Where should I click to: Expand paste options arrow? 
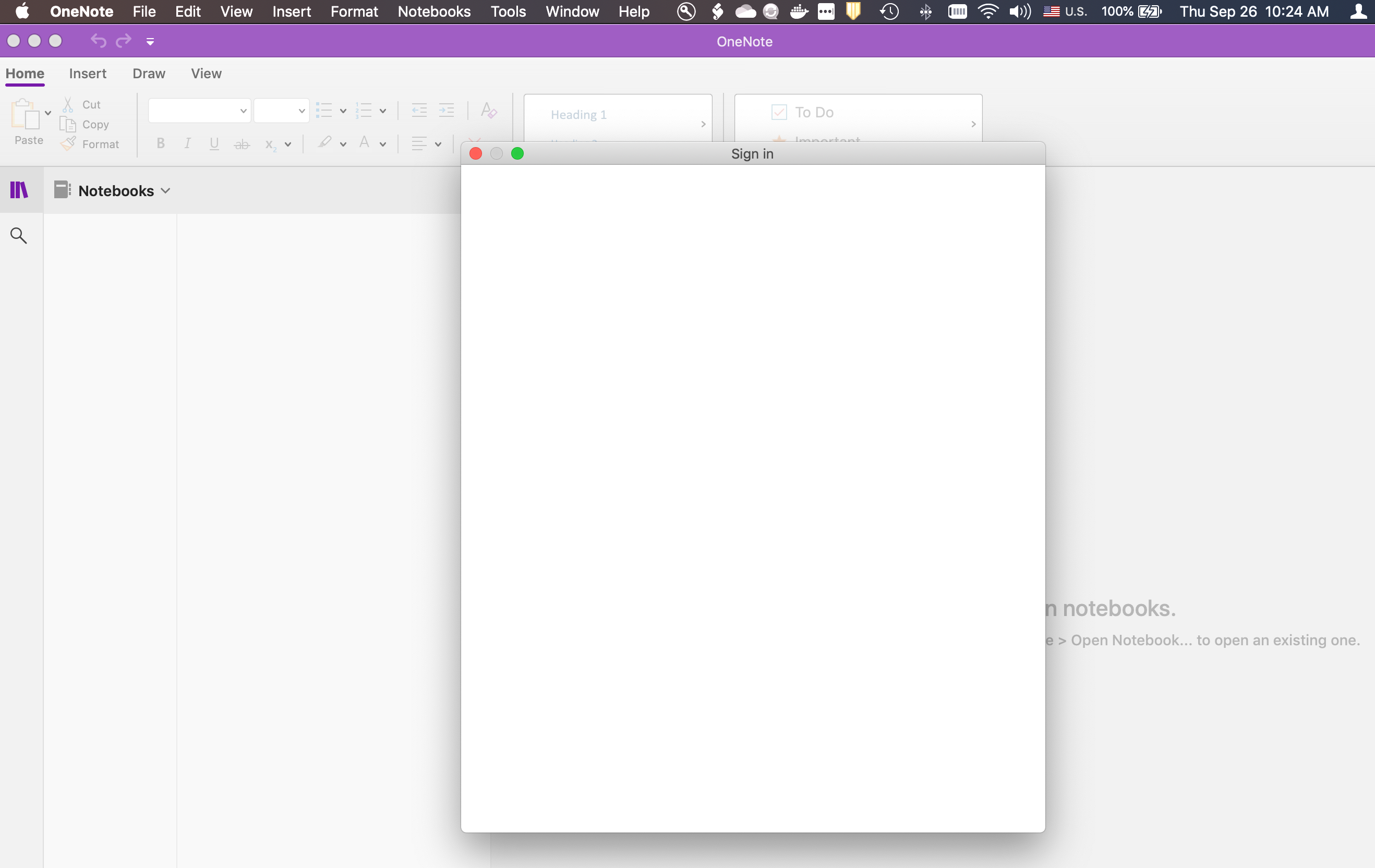[48, 113]
